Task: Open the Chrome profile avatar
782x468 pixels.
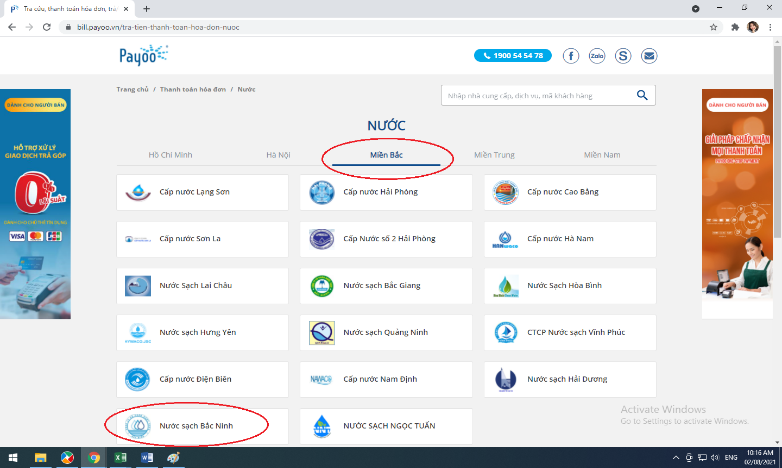Action: [753, 27]
